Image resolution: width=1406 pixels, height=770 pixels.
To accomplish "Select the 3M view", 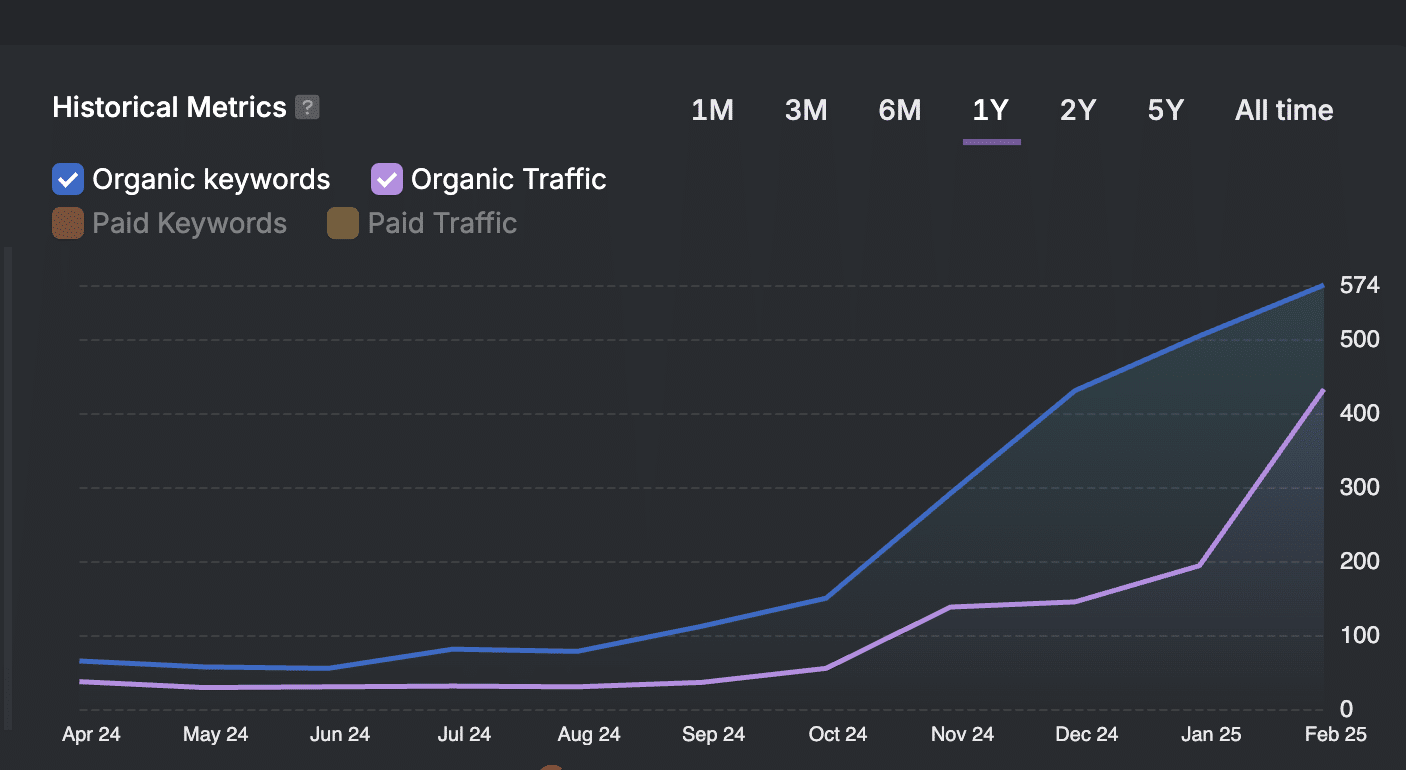I will [x=806, y=110].
